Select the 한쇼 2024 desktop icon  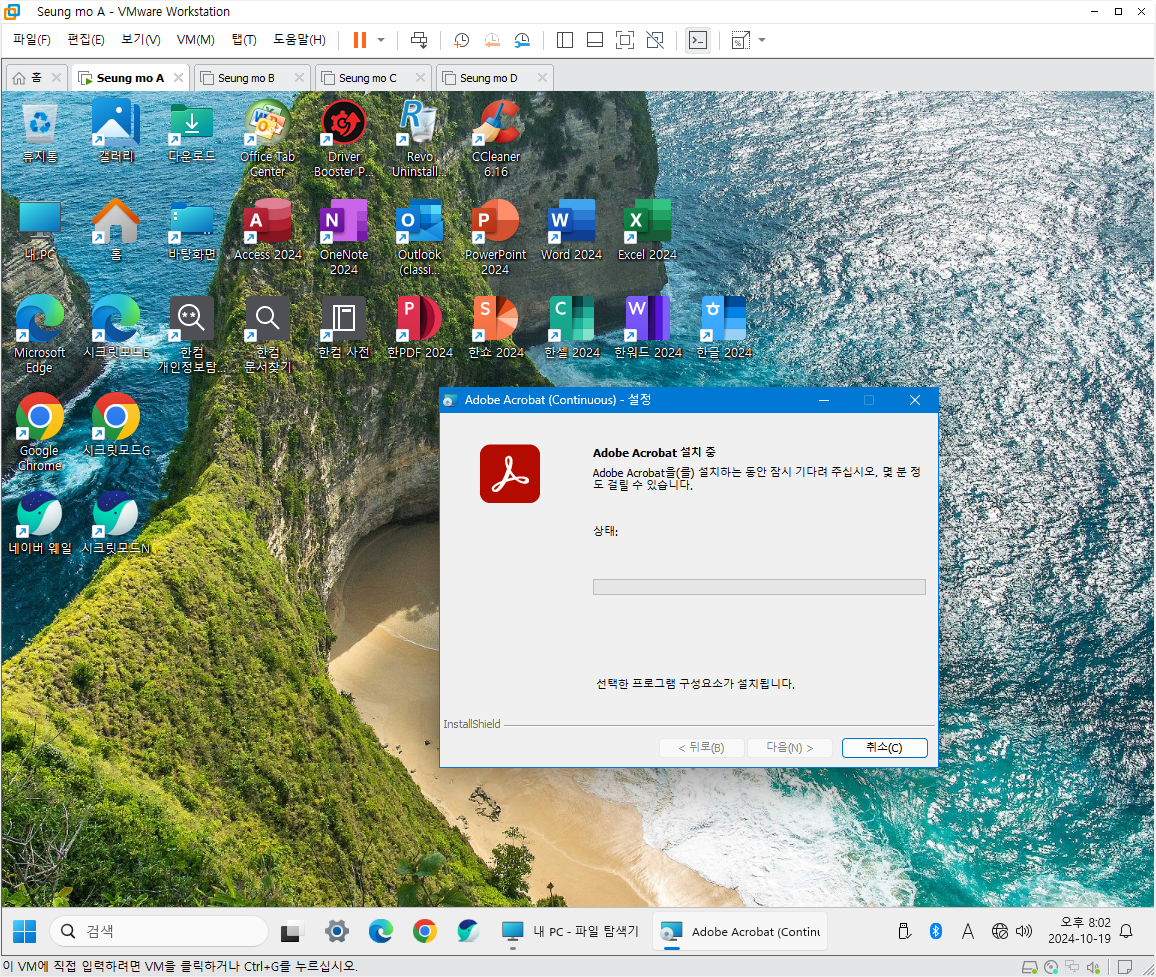496,328
